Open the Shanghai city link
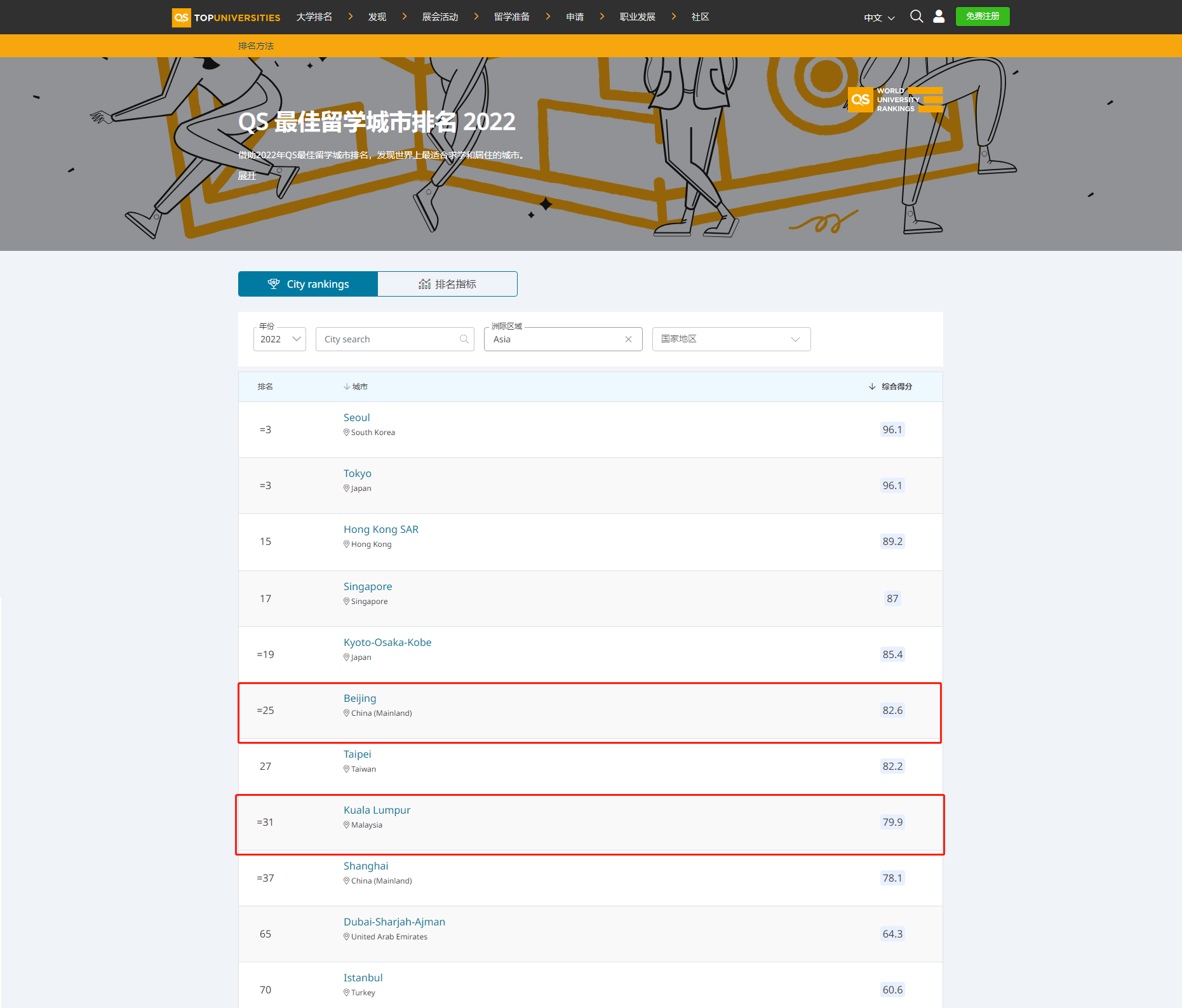The image size is (1182, 1008). (x=366, y=866)
